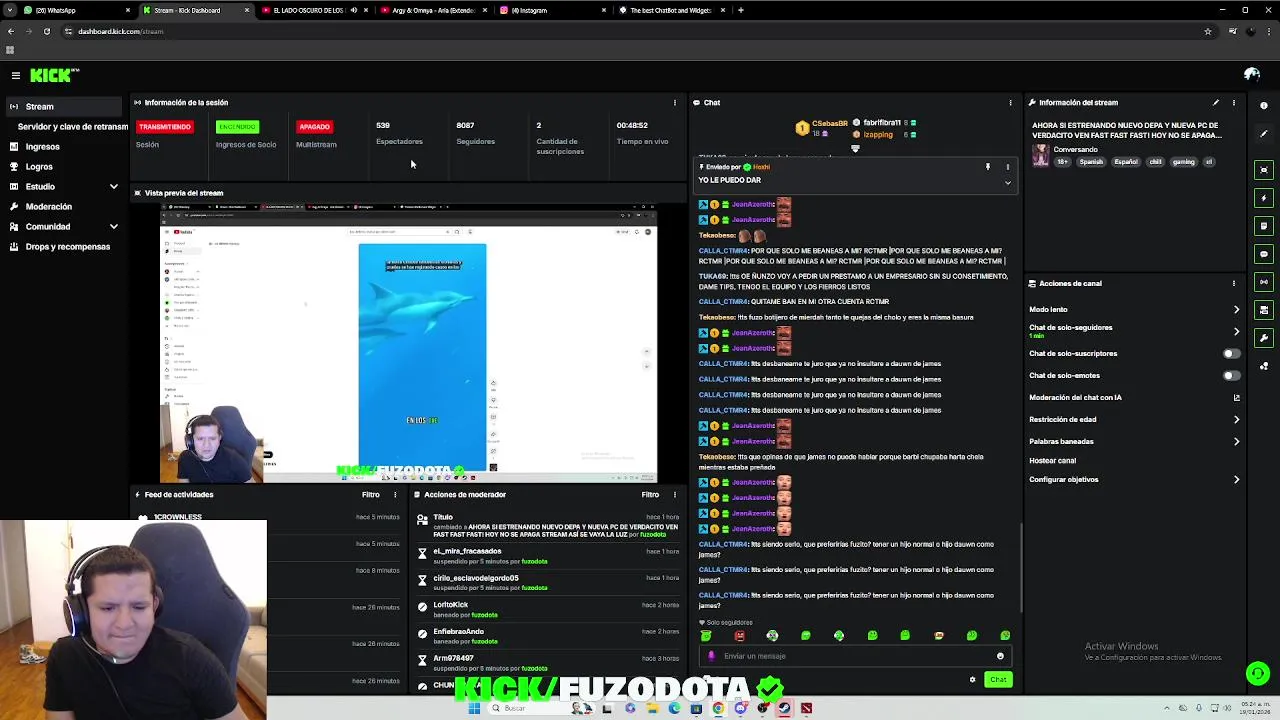Open Restricción de edad options arrow
1280x720 pixels.
pyautogui.click(x=1236, y=419)
